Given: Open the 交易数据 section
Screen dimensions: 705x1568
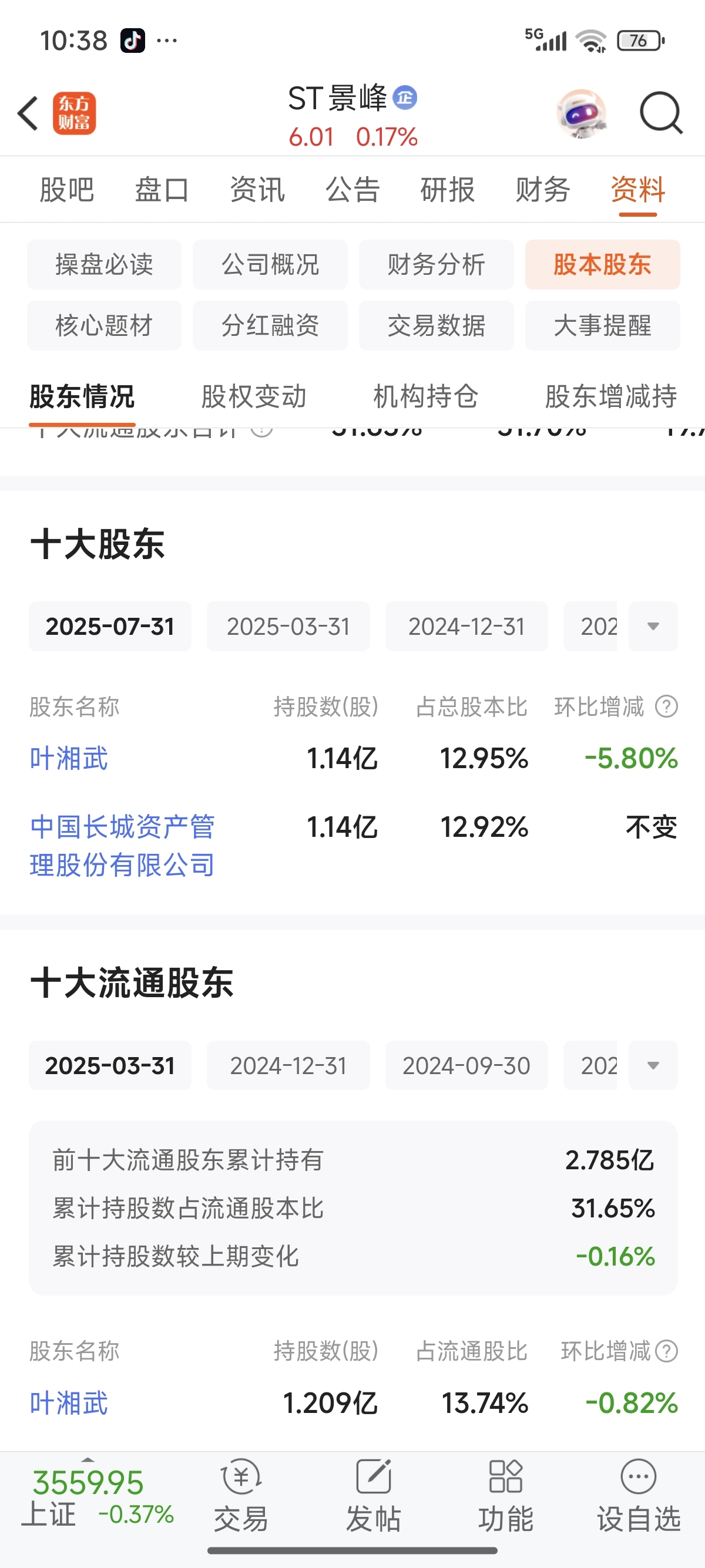Looking at the screenshot, I should click(437, 326).
